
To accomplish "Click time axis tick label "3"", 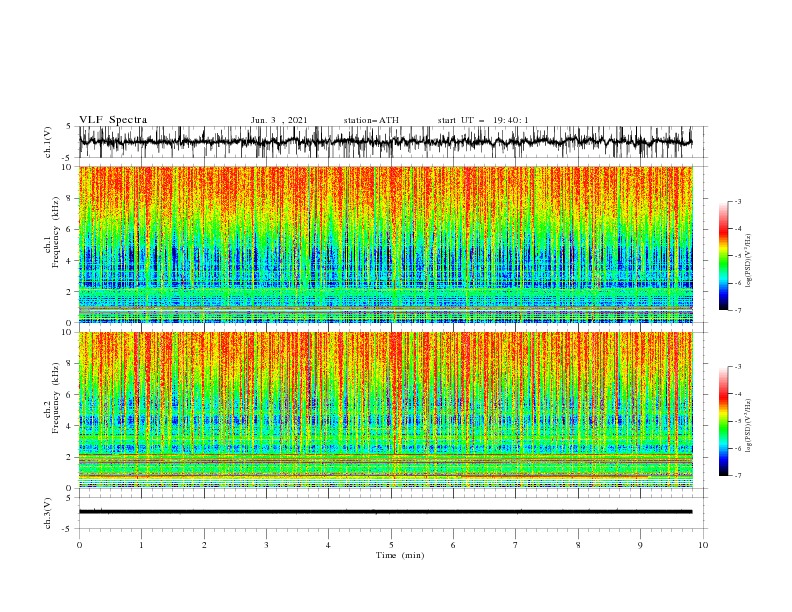I will point(266,545).
